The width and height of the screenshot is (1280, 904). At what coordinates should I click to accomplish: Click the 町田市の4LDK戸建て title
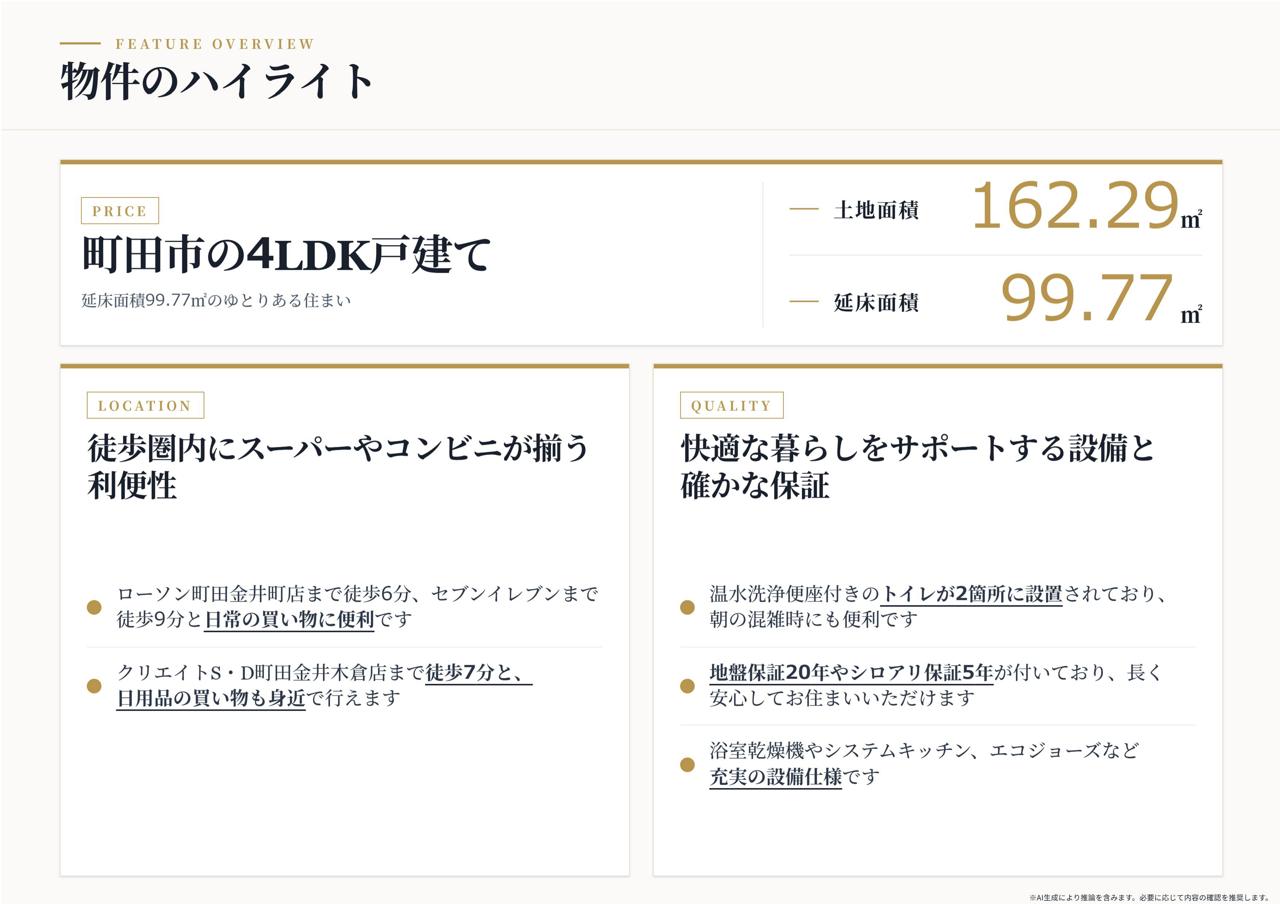pyautogui.click(x=286, y=255)
